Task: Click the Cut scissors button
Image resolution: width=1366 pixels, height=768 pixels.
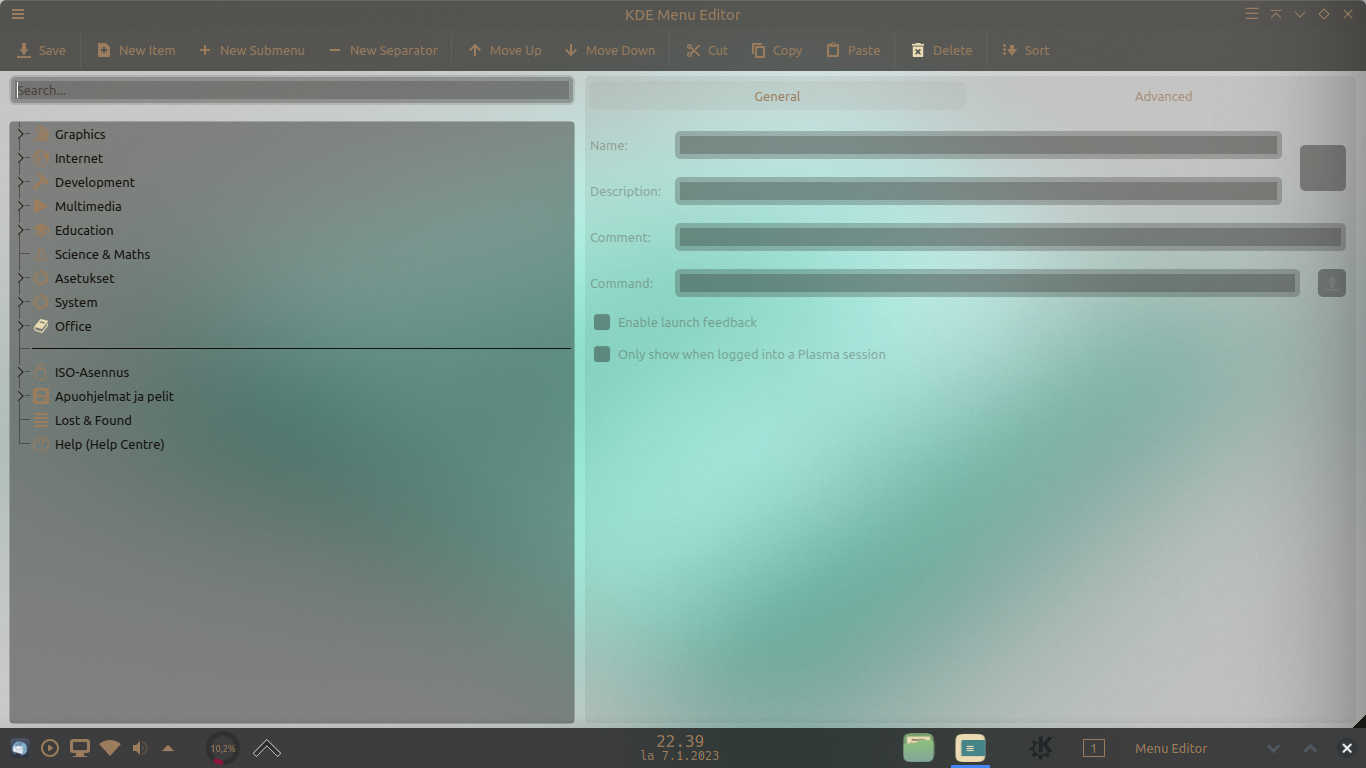Action: coord(706,50)
